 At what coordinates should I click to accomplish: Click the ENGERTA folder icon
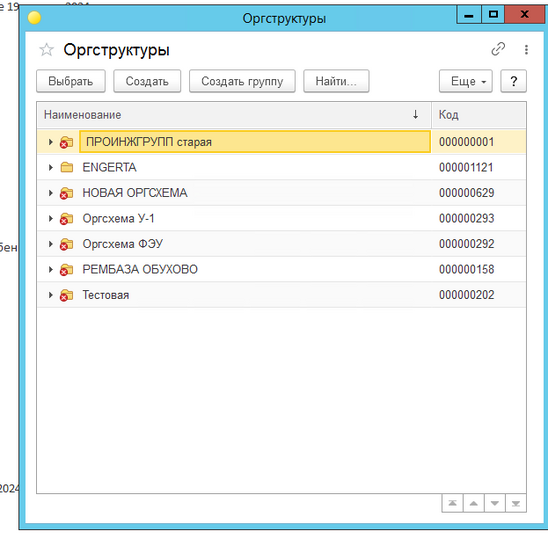click(66, 167)
